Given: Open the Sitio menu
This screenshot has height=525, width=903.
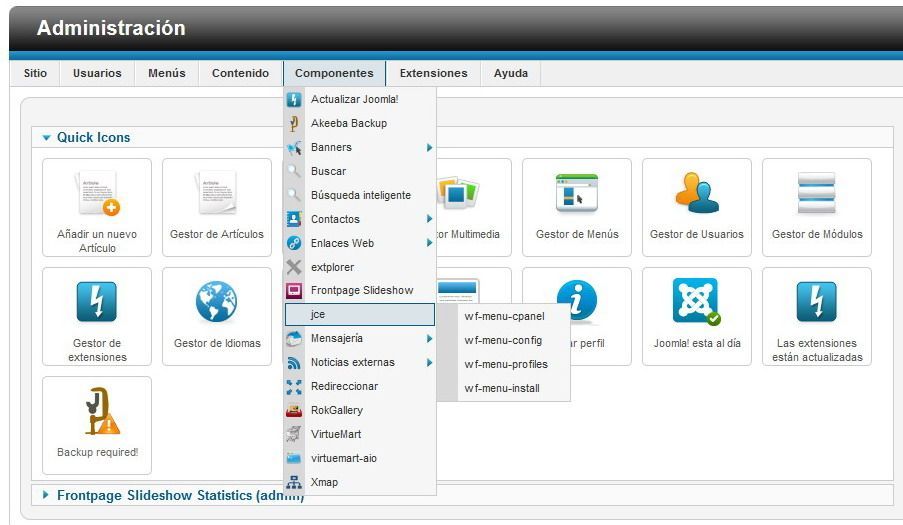Looking at the screenshot, I should point(35,73).
